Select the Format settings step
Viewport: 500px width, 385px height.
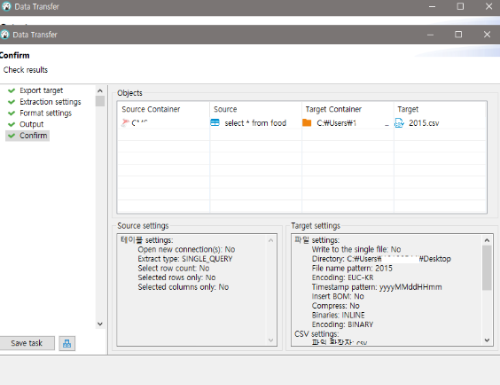[45, 113]
